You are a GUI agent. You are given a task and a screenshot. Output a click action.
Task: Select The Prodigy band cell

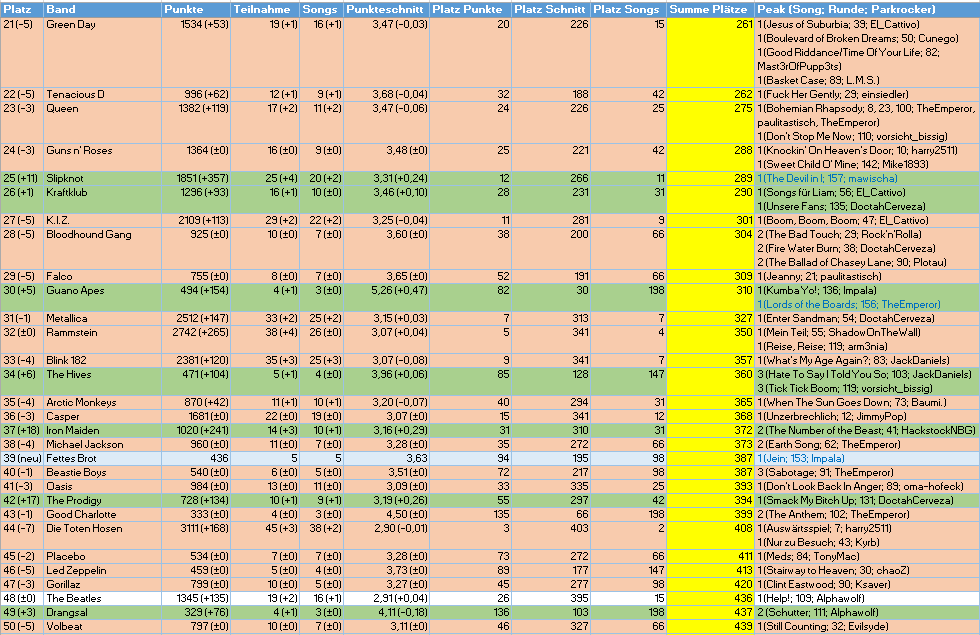(x=102, y=500)
